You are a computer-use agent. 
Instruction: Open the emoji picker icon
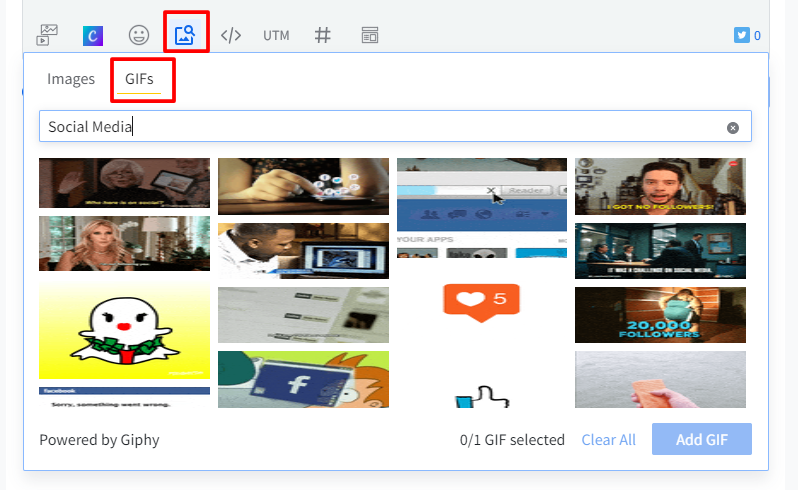[x=139, y=35]
